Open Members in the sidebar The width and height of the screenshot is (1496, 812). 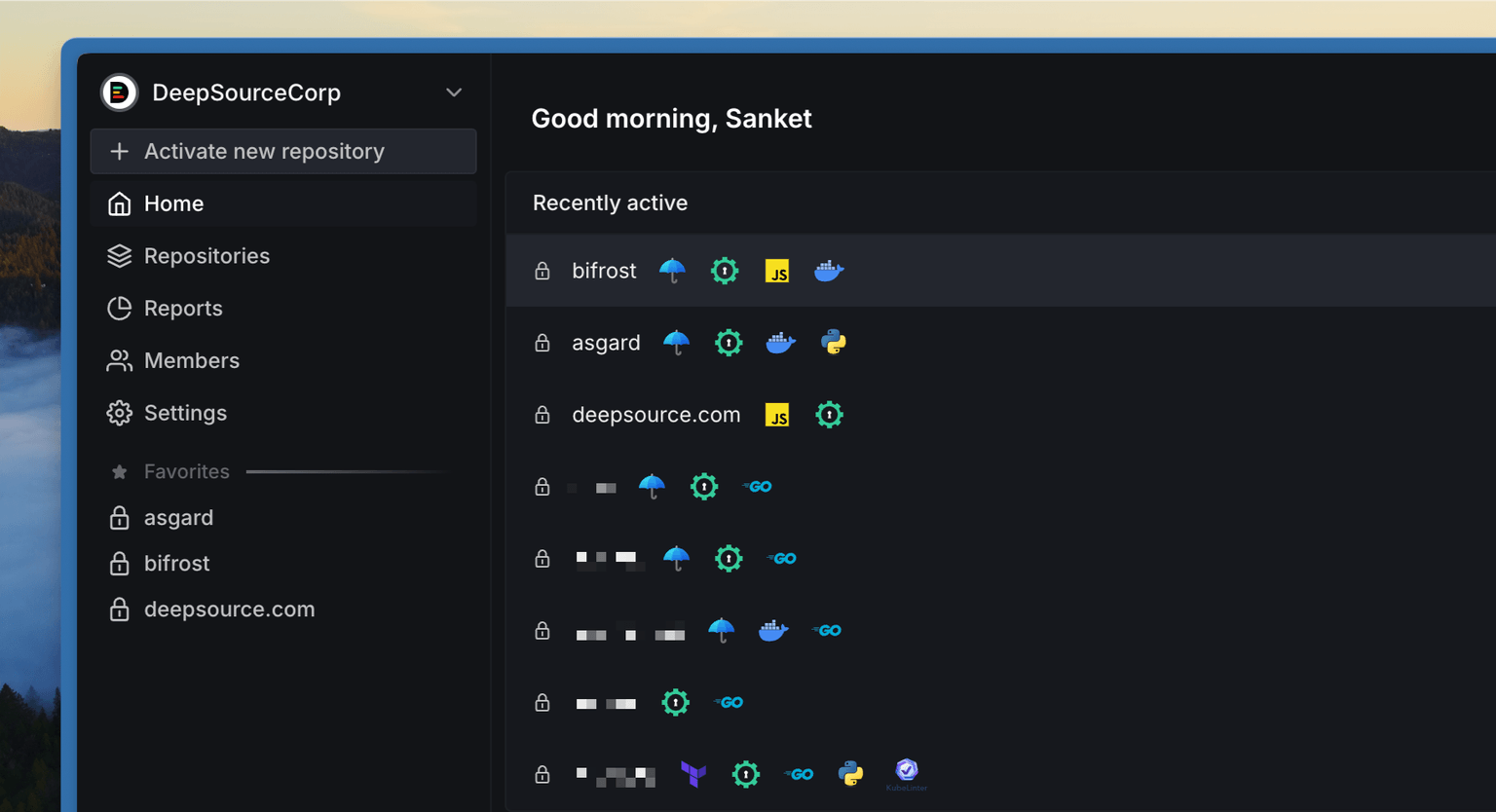pyautogui.click(x=283, y=361)
